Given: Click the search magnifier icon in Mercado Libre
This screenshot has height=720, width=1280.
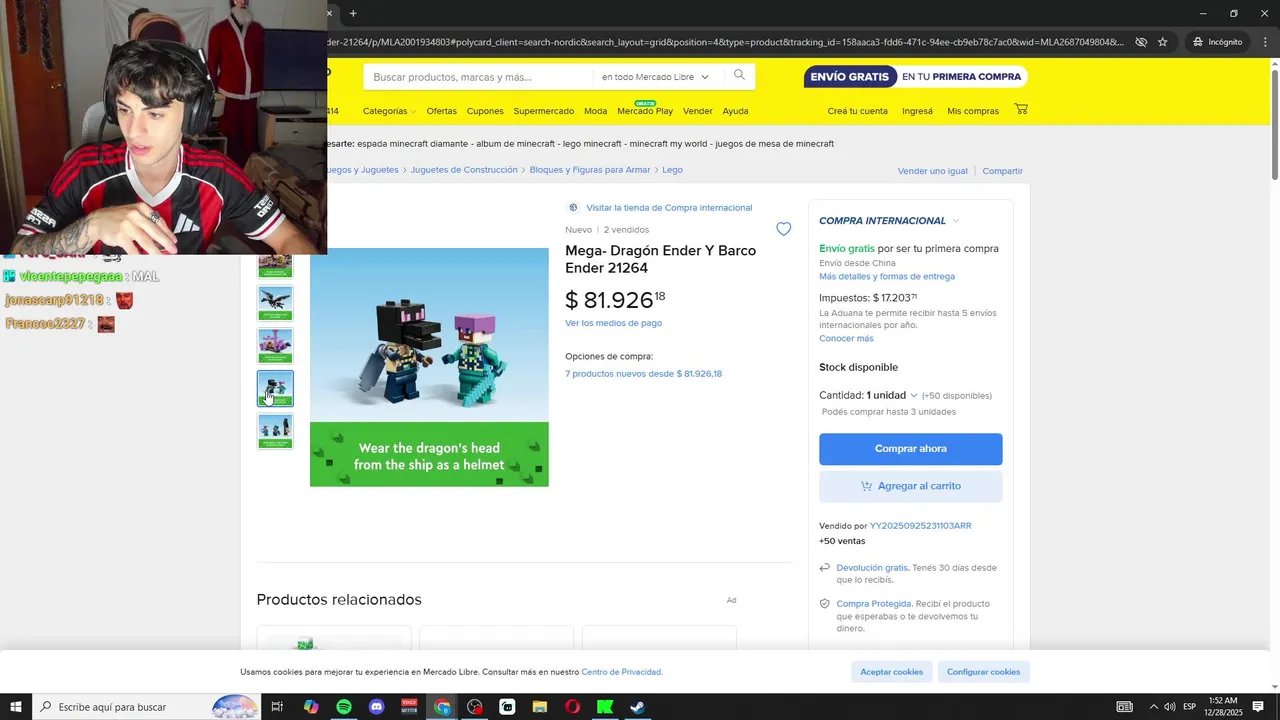Looking at the screenshot, I should pos(739,75).
